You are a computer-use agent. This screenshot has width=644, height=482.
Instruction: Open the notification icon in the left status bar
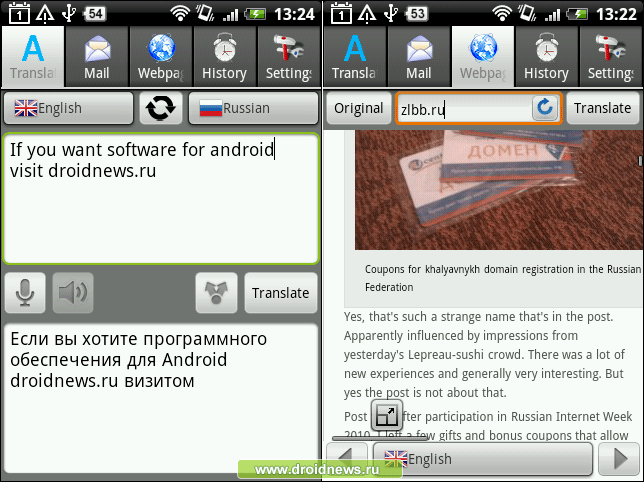click(14, 13)
